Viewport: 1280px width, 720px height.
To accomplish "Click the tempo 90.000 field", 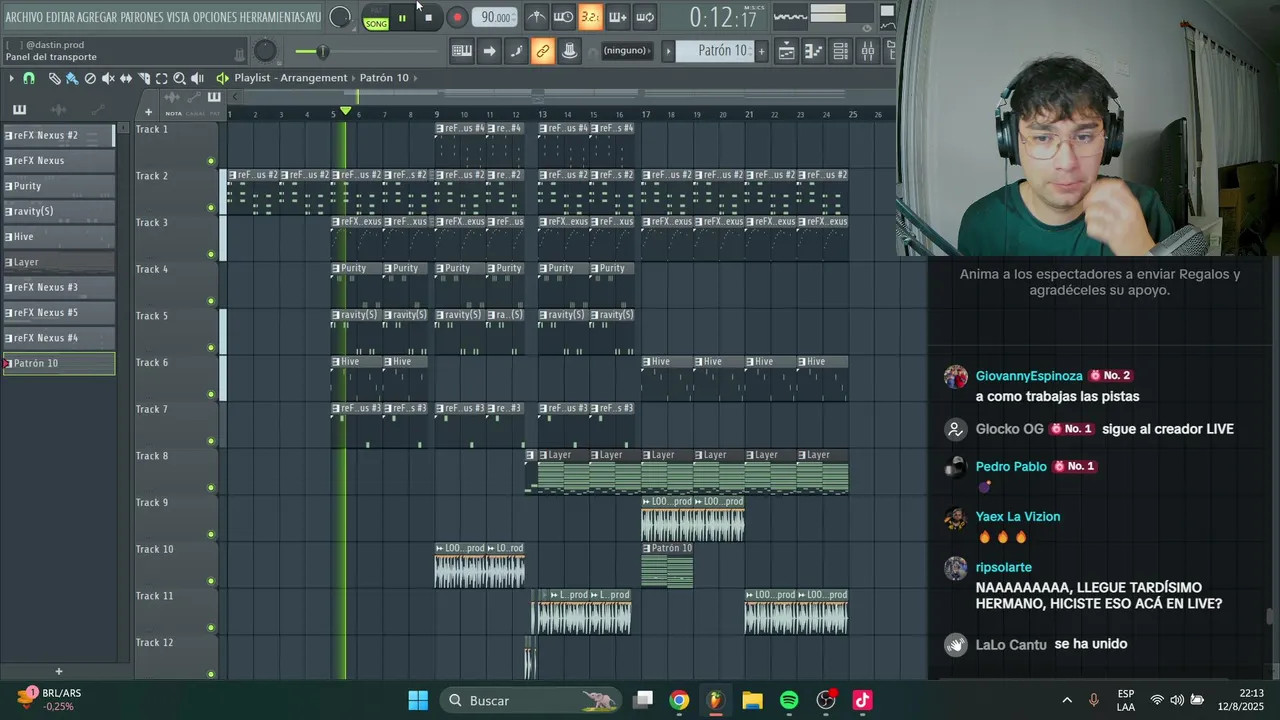I will (x=495, y=17).
